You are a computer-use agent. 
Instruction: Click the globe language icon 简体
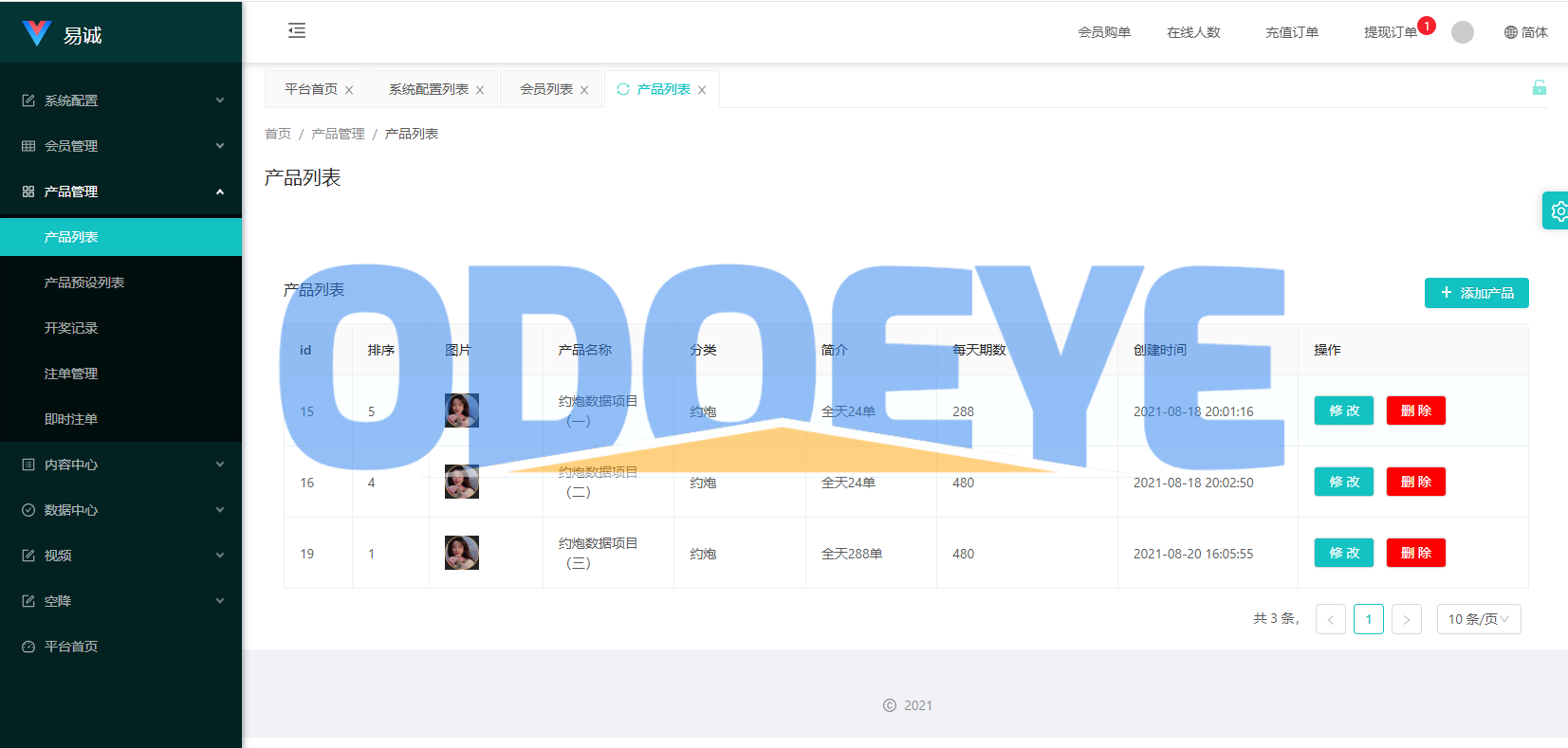coord(1525,32)
